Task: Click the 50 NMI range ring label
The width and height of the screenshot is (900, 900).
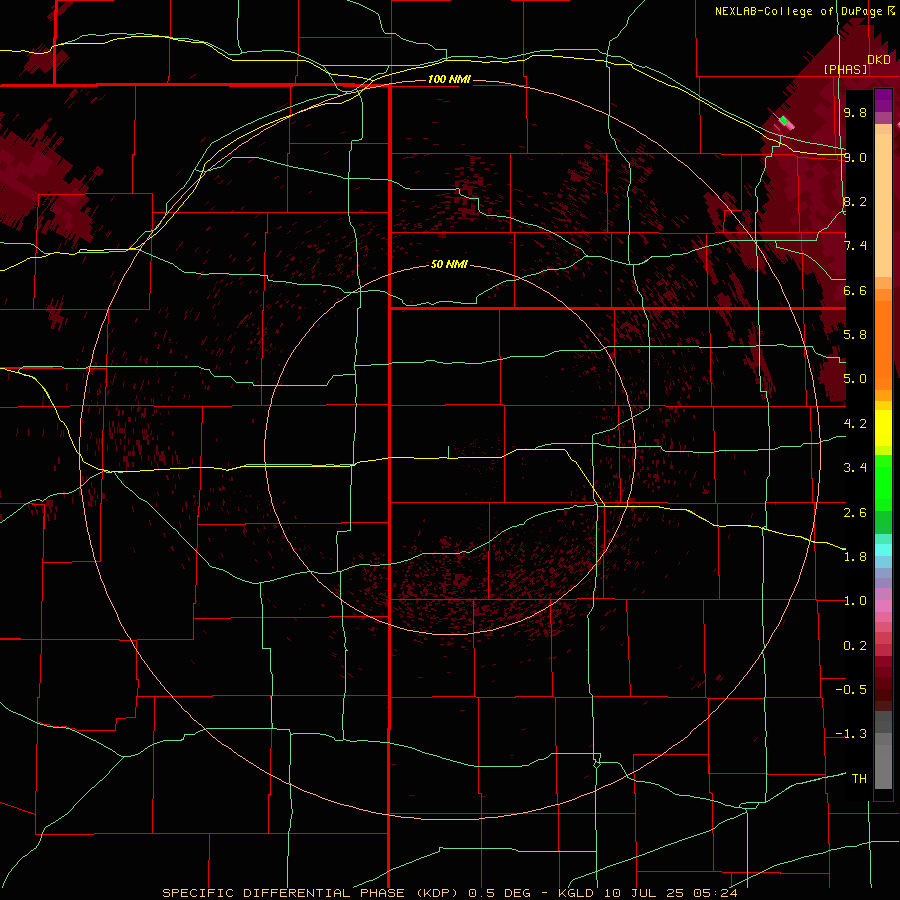Action: click(449, 264)
